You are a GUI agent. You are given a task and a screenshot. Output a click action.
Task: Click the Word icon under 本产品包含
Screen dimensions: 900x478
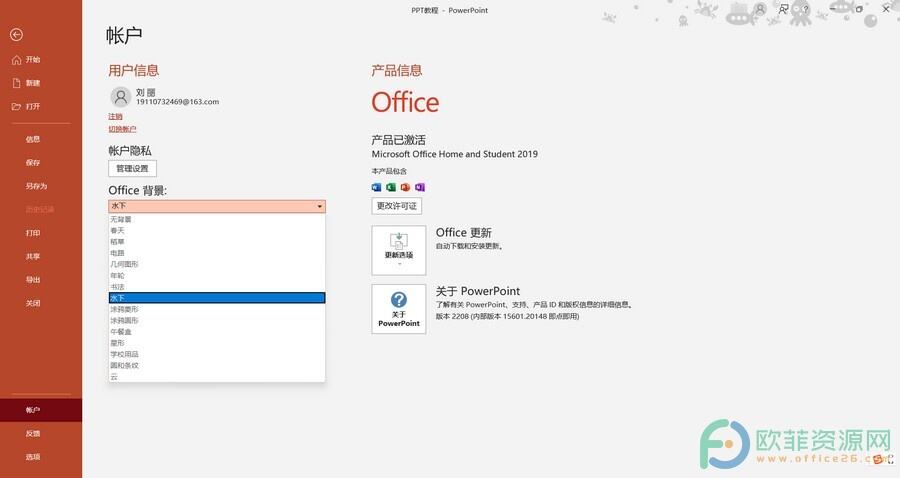377,187
